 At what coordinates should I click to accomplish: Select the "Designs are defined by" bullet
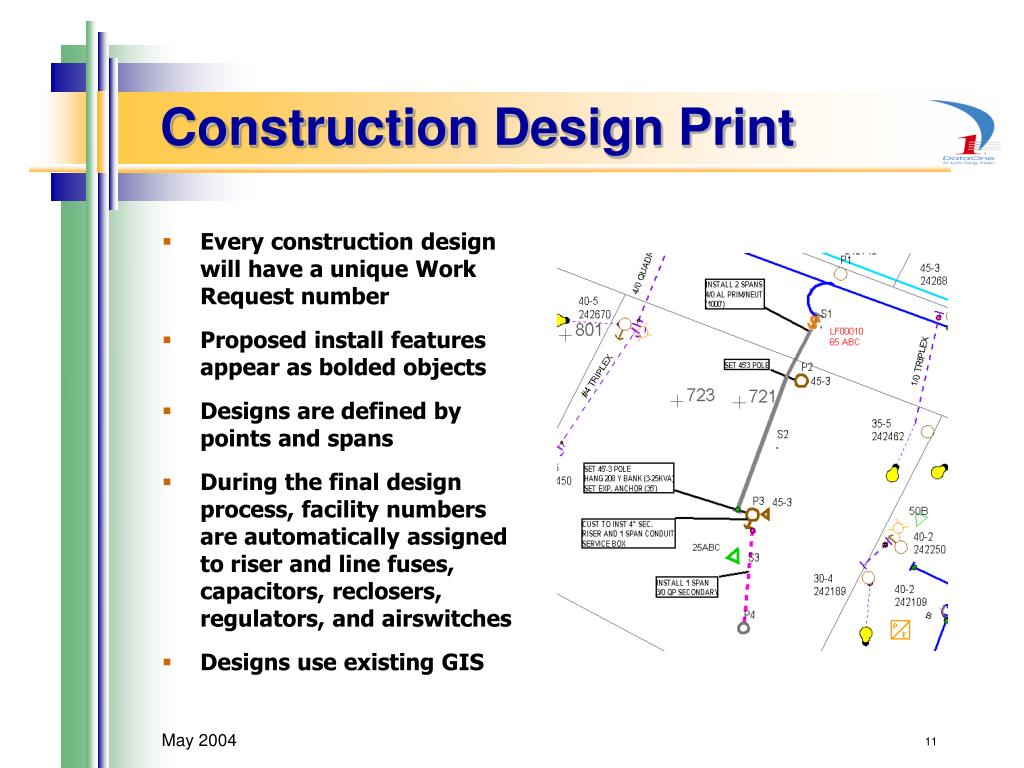330,424
